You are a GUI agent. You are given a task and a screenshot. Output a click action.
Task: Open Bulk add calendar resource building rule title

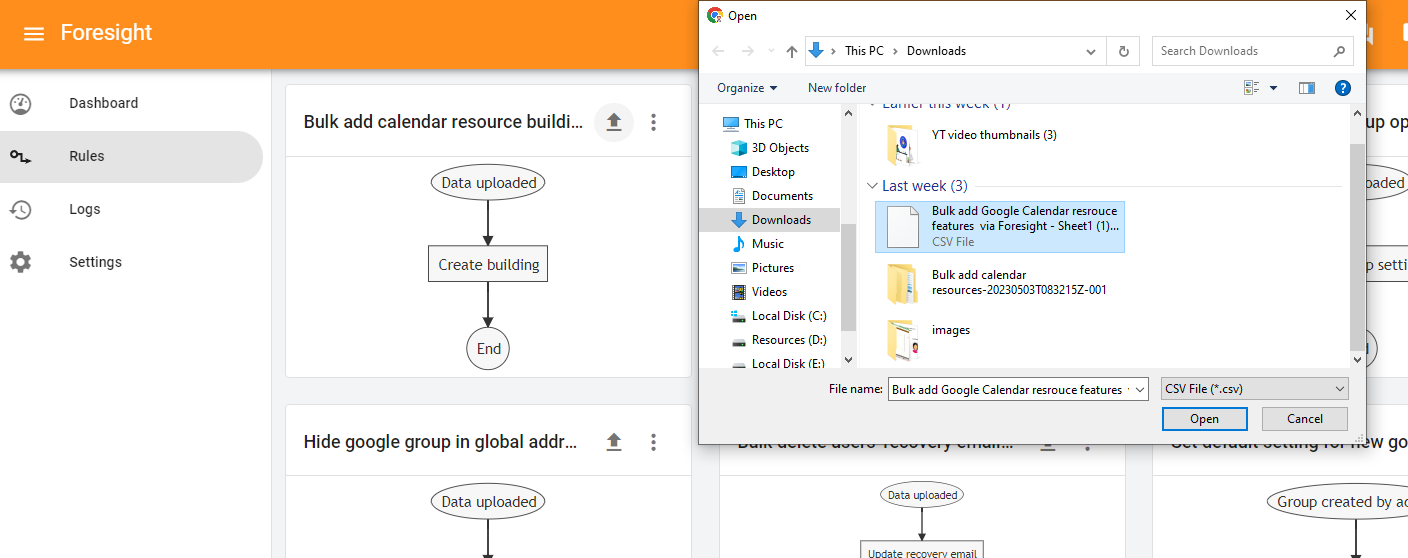(443, 122)
